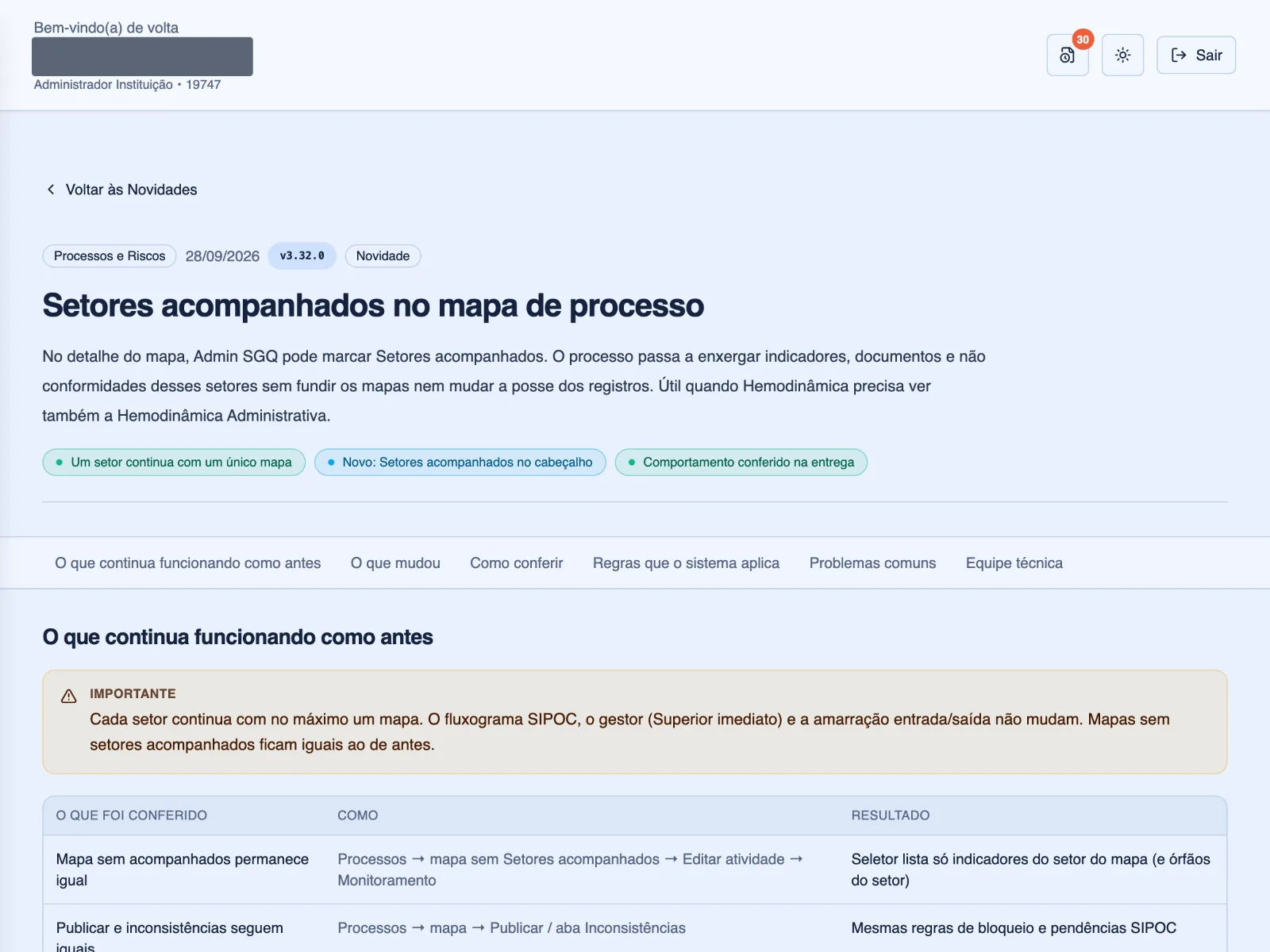The width and height of the screenshot is (1270, 952).
Task: Click the date 28/09/2026
Action: tap(222, 256)
